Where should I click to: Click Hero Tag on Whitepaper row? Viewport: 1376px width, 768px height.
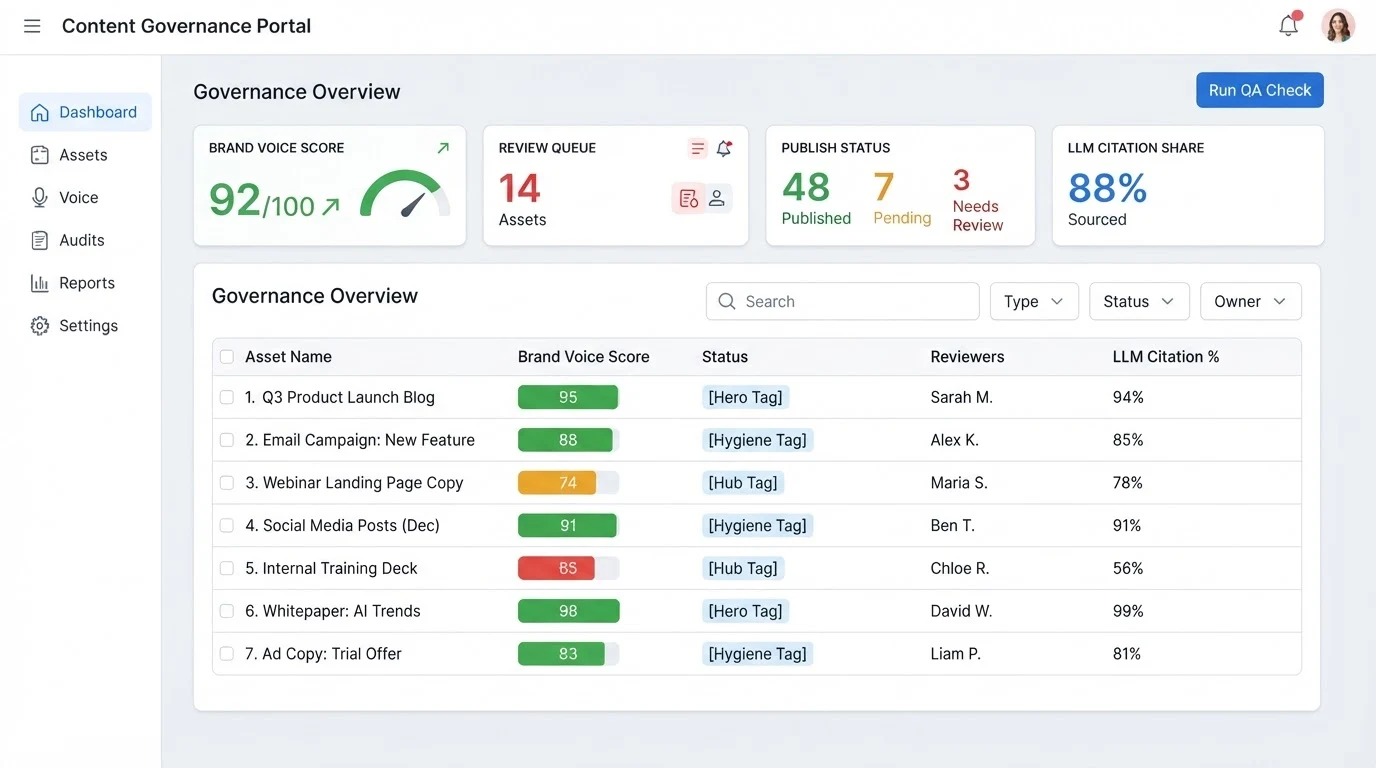tap(745, 611)
